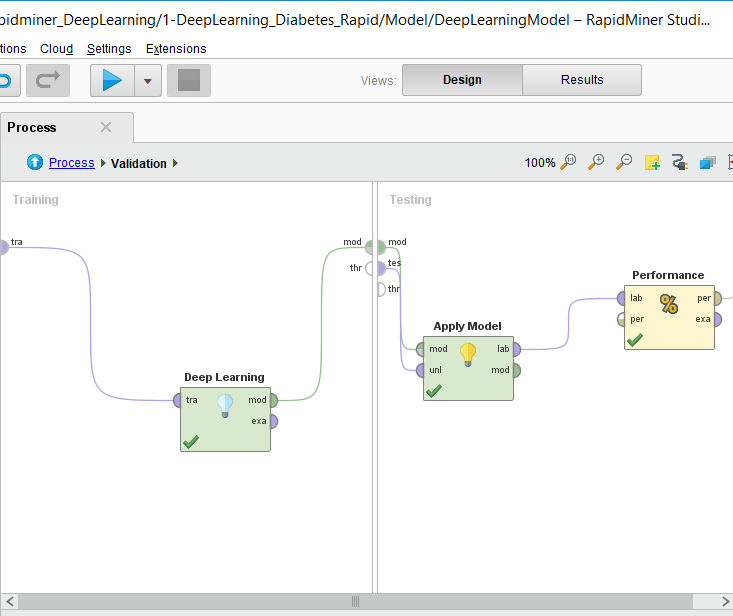Image resolution: width=733 pixels, height=616 pixels.
Task: Click the Apply Model green checkmark status
Action: [434, 391]
